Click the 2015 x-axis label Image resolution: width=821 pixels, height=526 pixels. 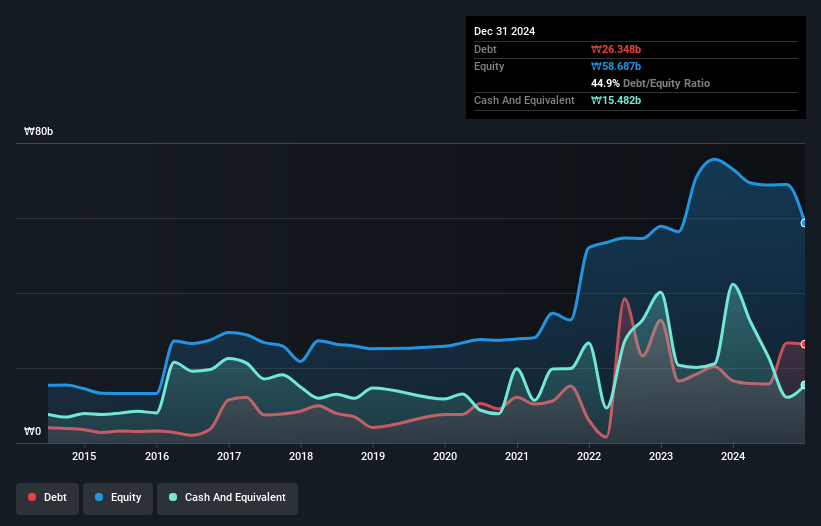[x=84, y=456]
